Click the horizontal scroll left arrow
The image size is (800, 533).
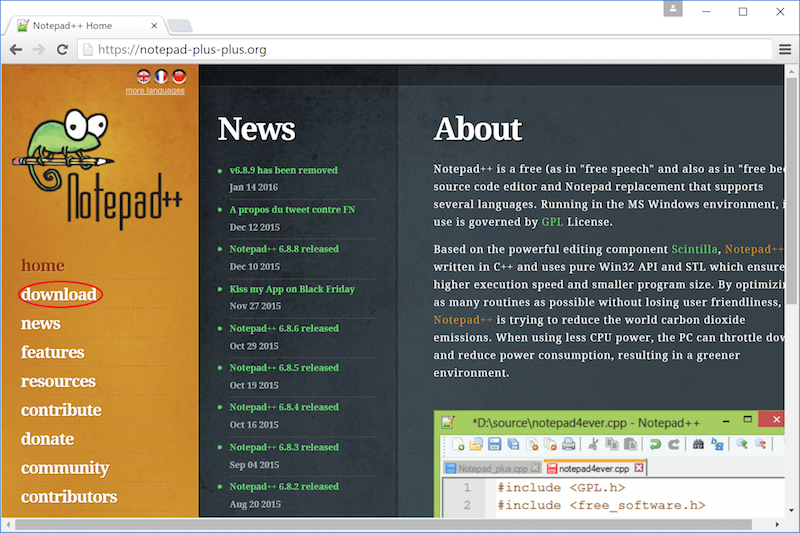coord(8,524)
